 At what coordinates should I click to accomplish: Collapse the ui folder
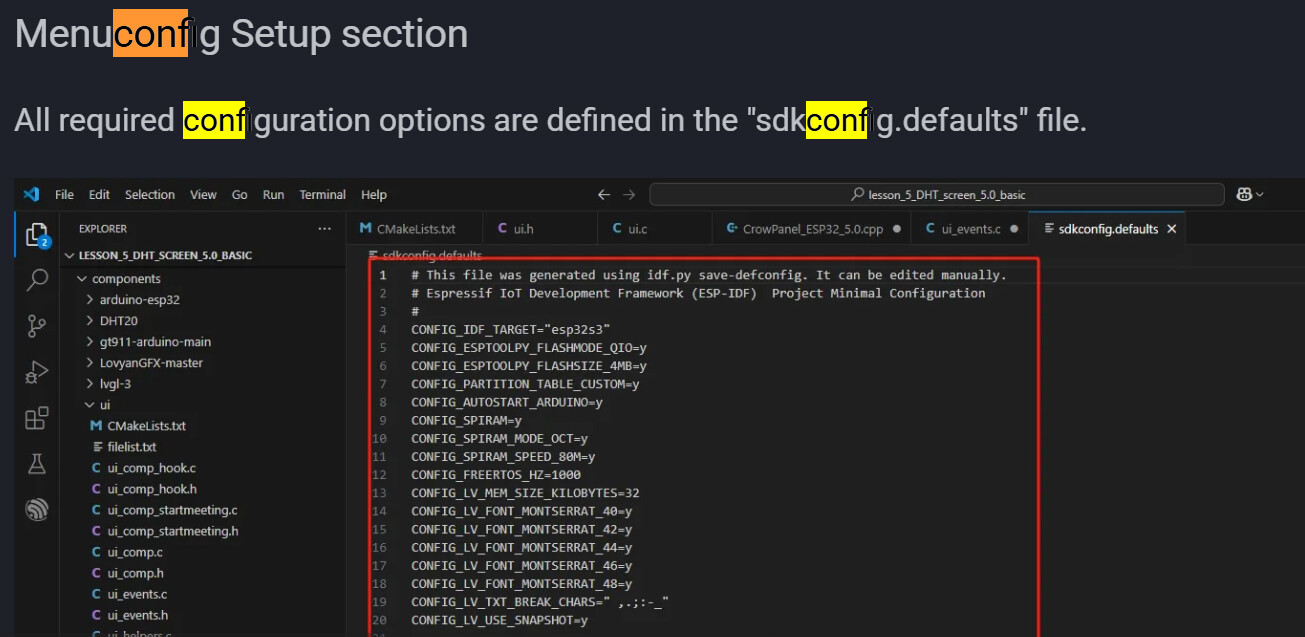coord(104,405)
